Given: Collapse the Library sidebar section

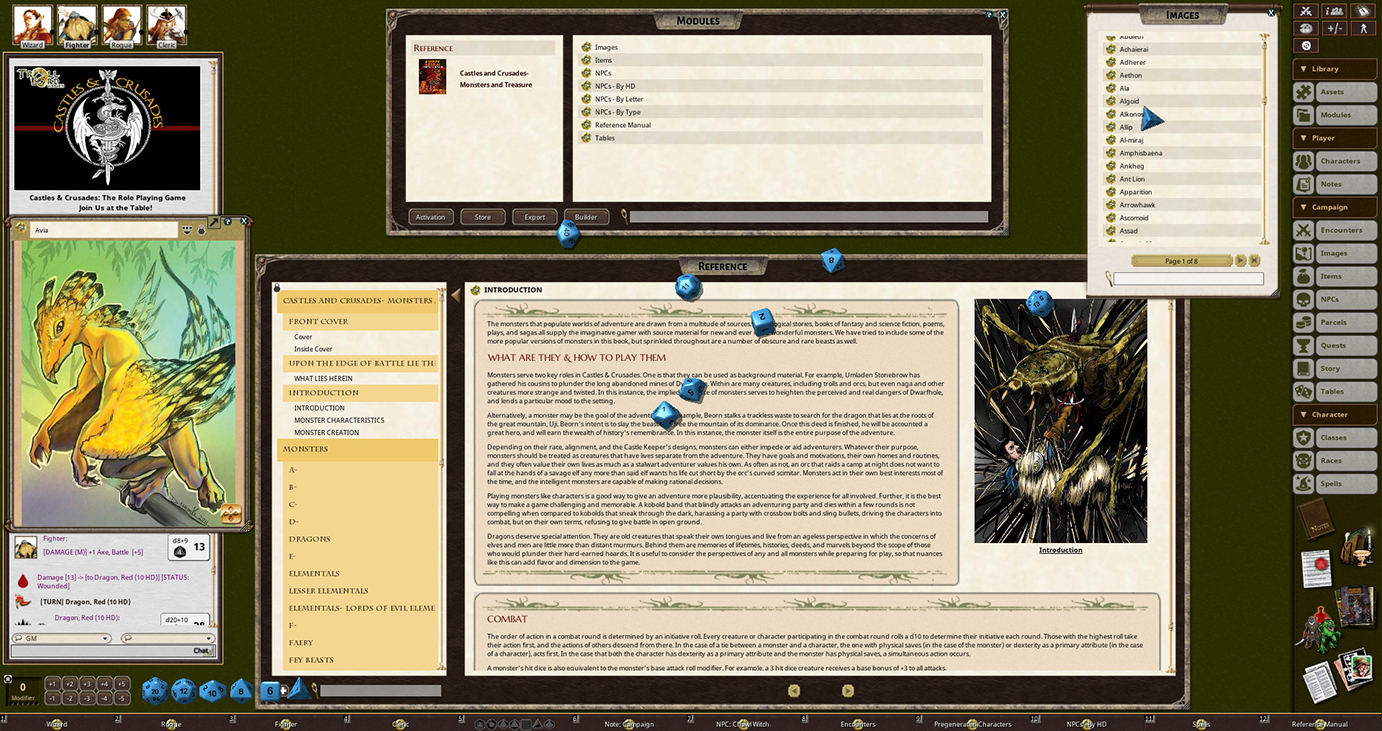Looking at the screenshot, I should click(x=1334, y=69).
